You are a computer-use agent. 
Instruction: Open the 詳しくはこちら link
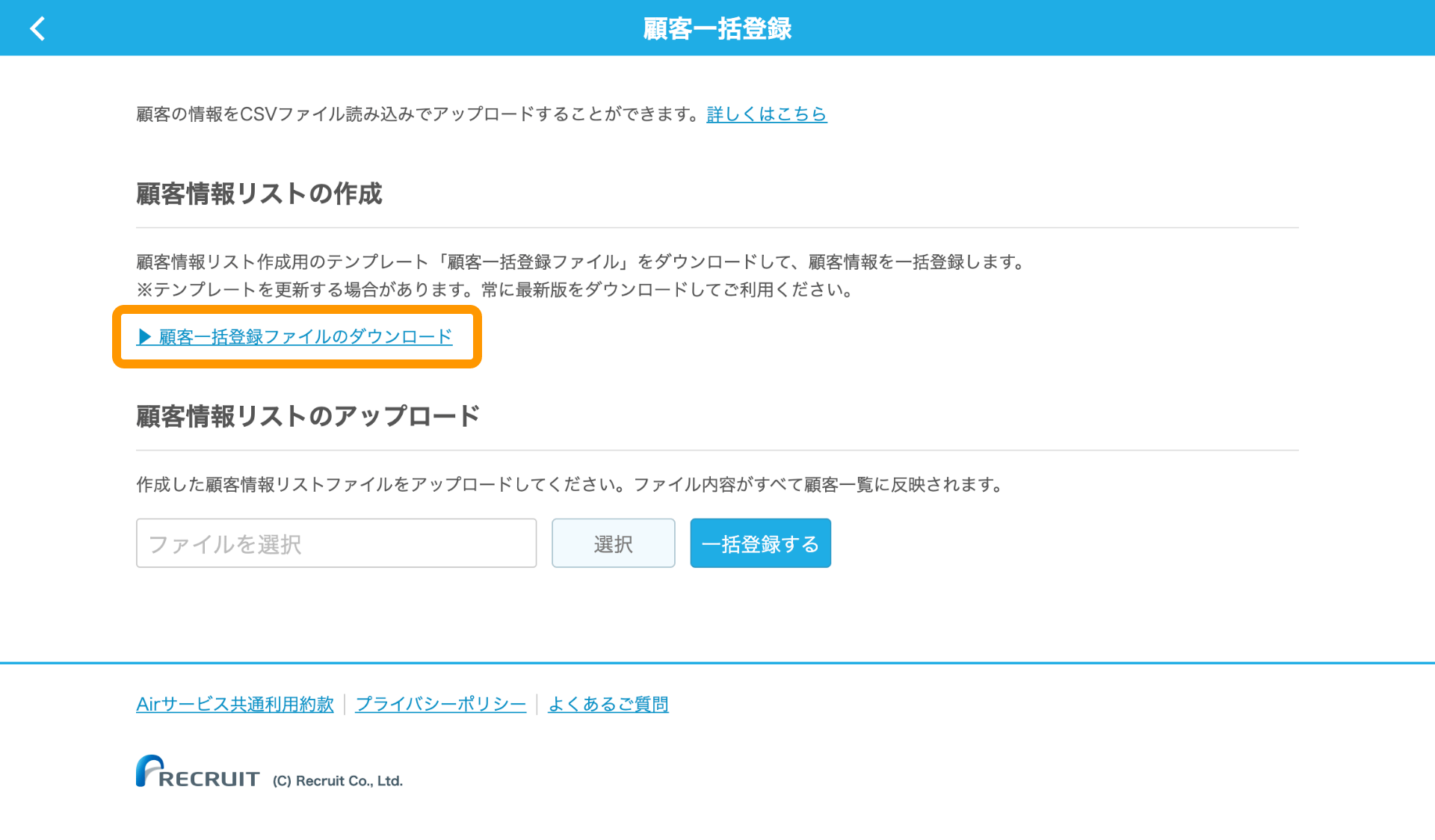click(766, 114)
